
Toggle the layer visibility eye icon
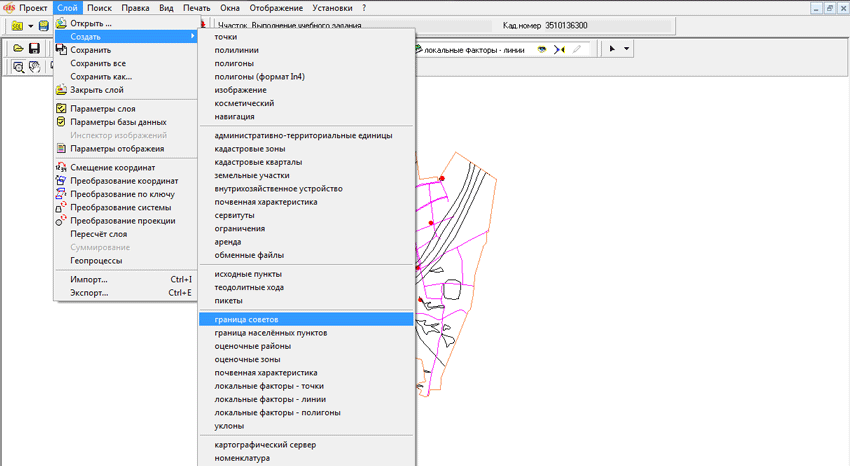[x=542, y=49]
